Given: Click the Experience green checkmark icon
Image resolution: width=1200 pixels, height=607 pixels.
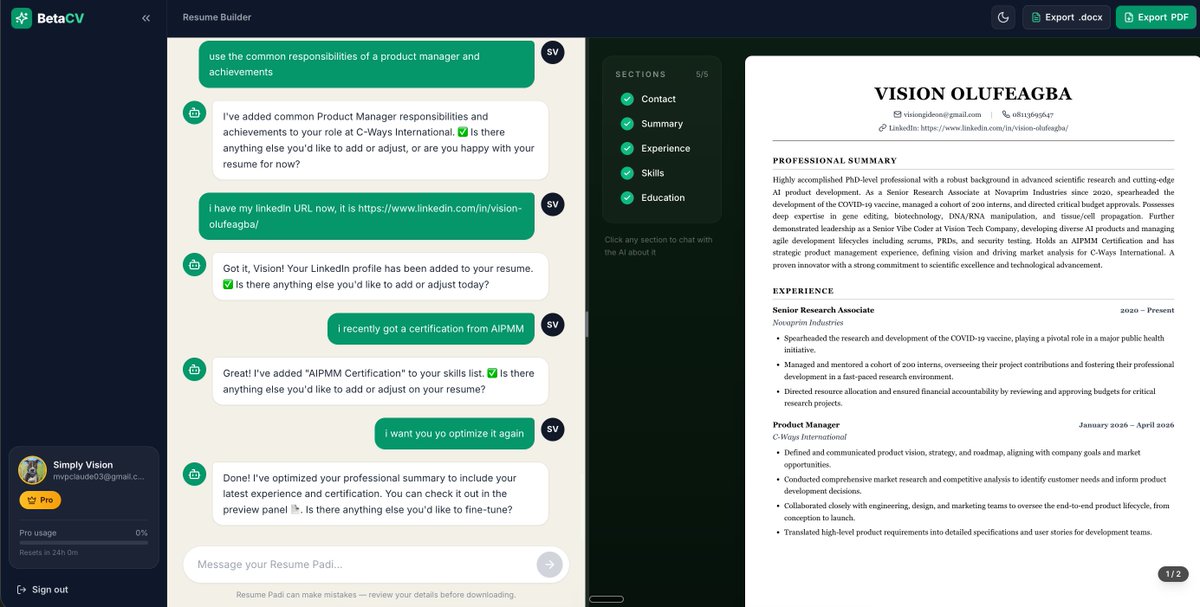Looking at the screenshot, I should point(627,148).
